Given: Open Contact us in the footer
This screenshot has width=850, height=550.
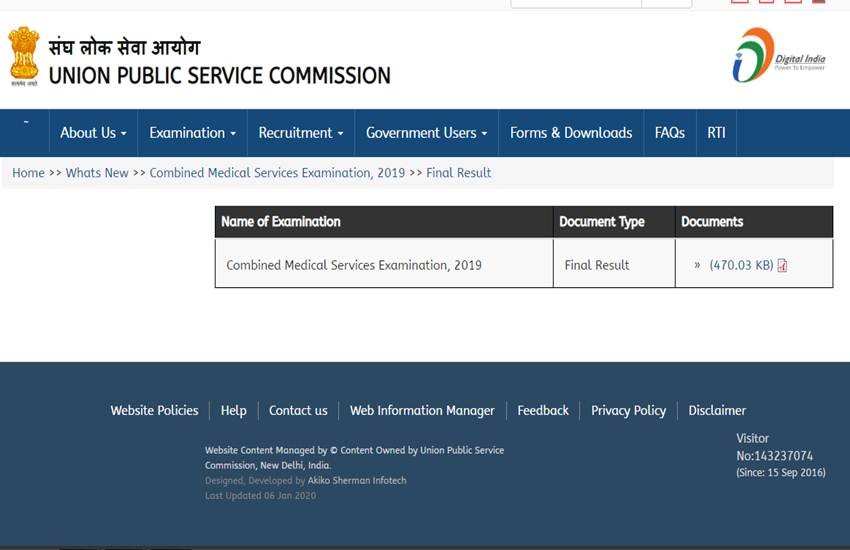Looking at the screenshot, I should click(x=298, y=410).
